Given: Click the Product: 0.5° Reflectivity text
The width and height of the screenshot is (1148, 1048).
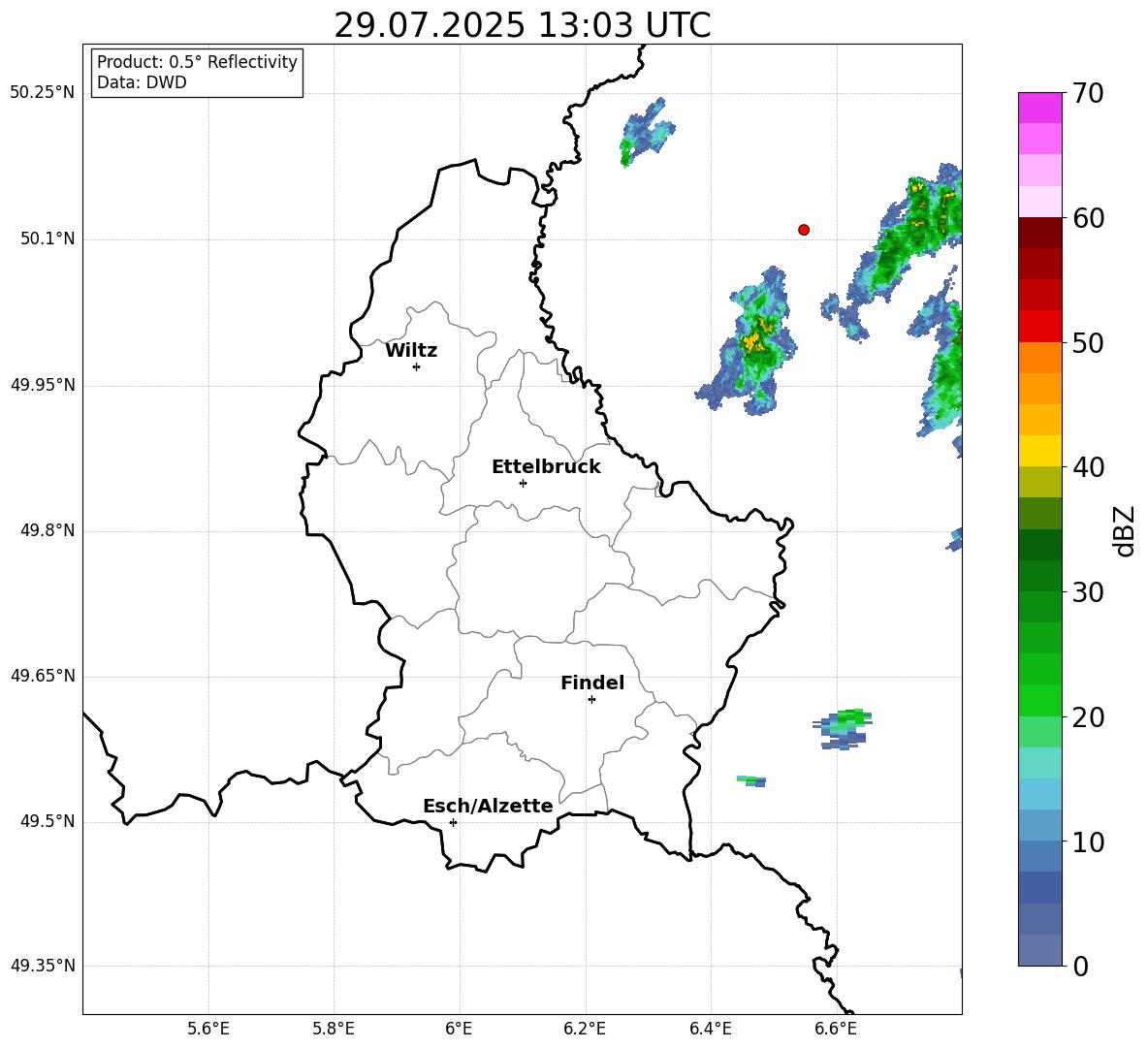Looking at the screenshot, I should coord(197,62).
